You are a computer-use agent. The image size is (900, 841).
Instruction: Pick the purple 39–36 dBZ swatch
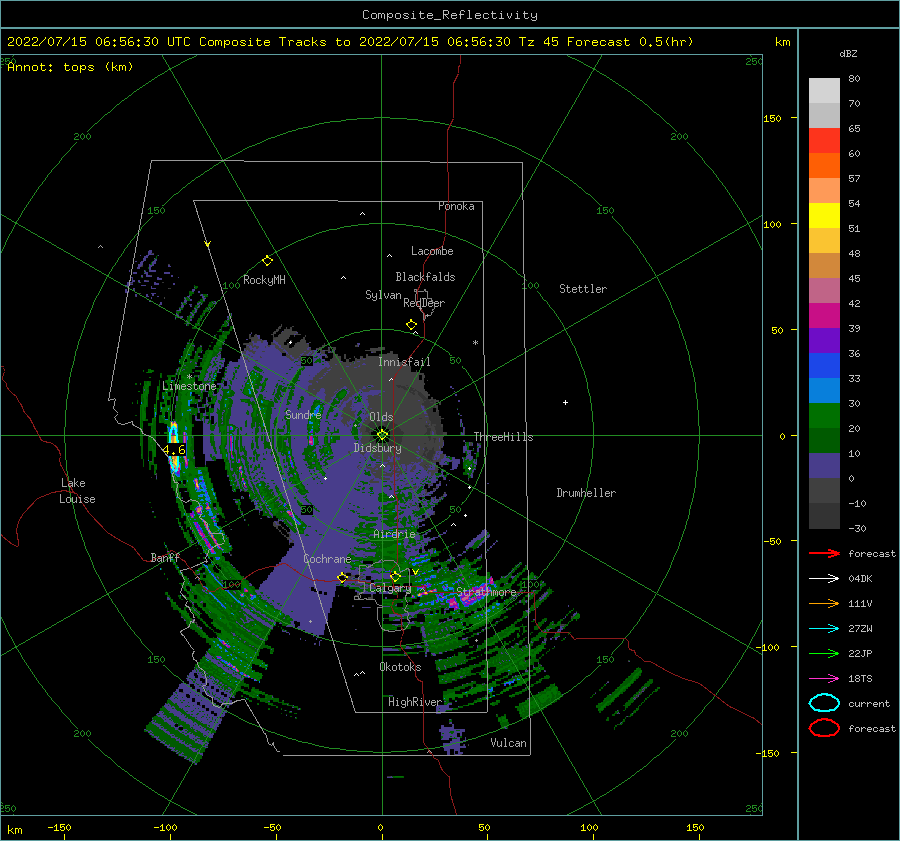(x=824, y=341)
